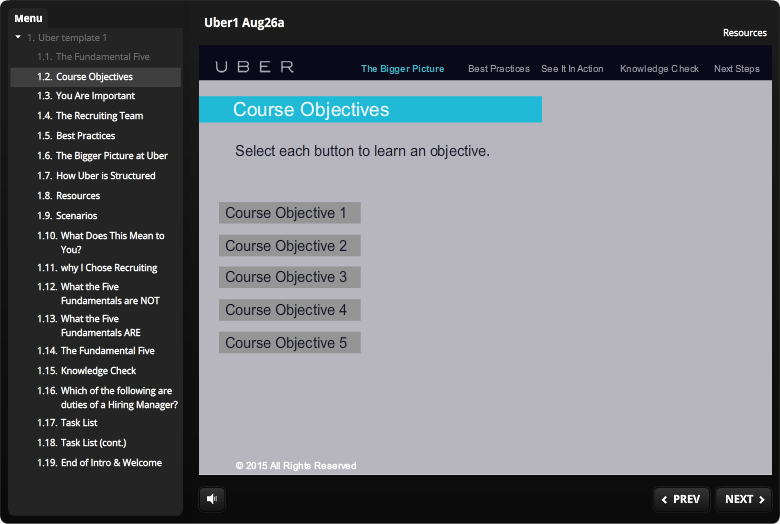Jump to slide 1.14 The Fundamental Five
This screenshot has width=780, height=524.
[96, 351]
